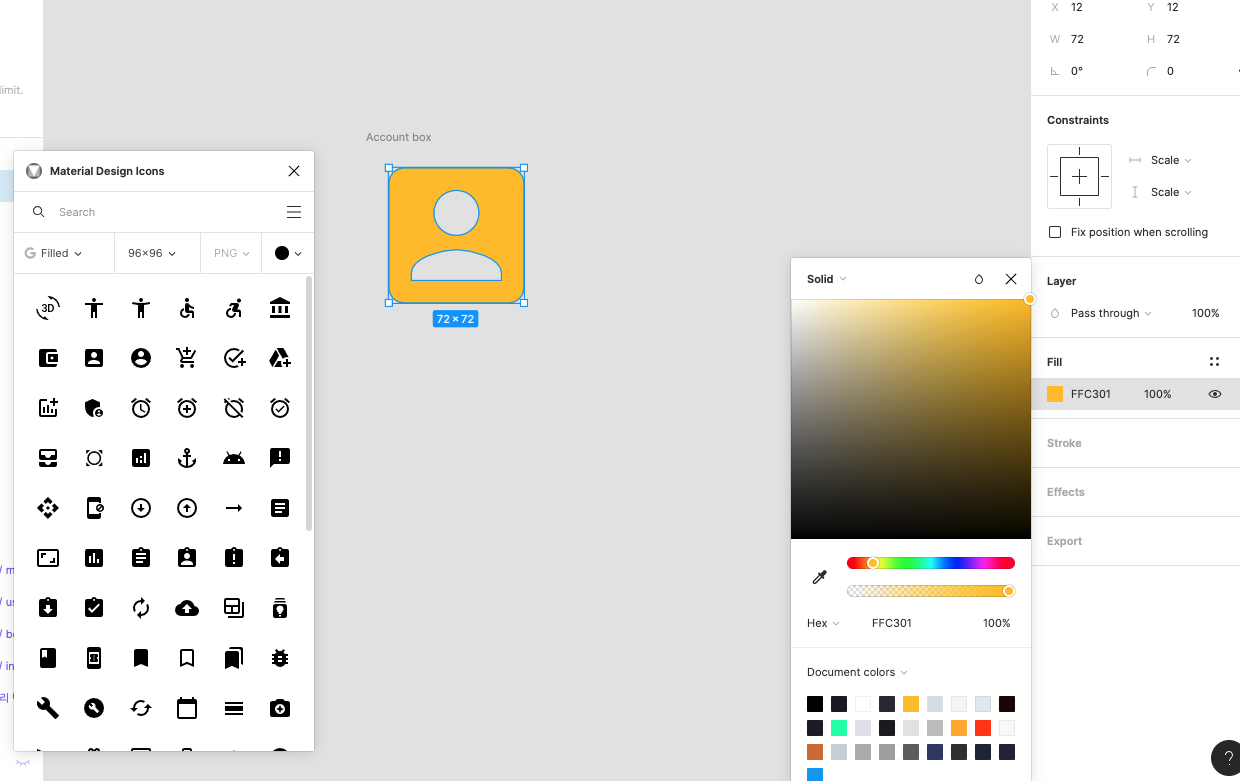
Task: Select the account circle icon
Action: click(x=141, y=358)
